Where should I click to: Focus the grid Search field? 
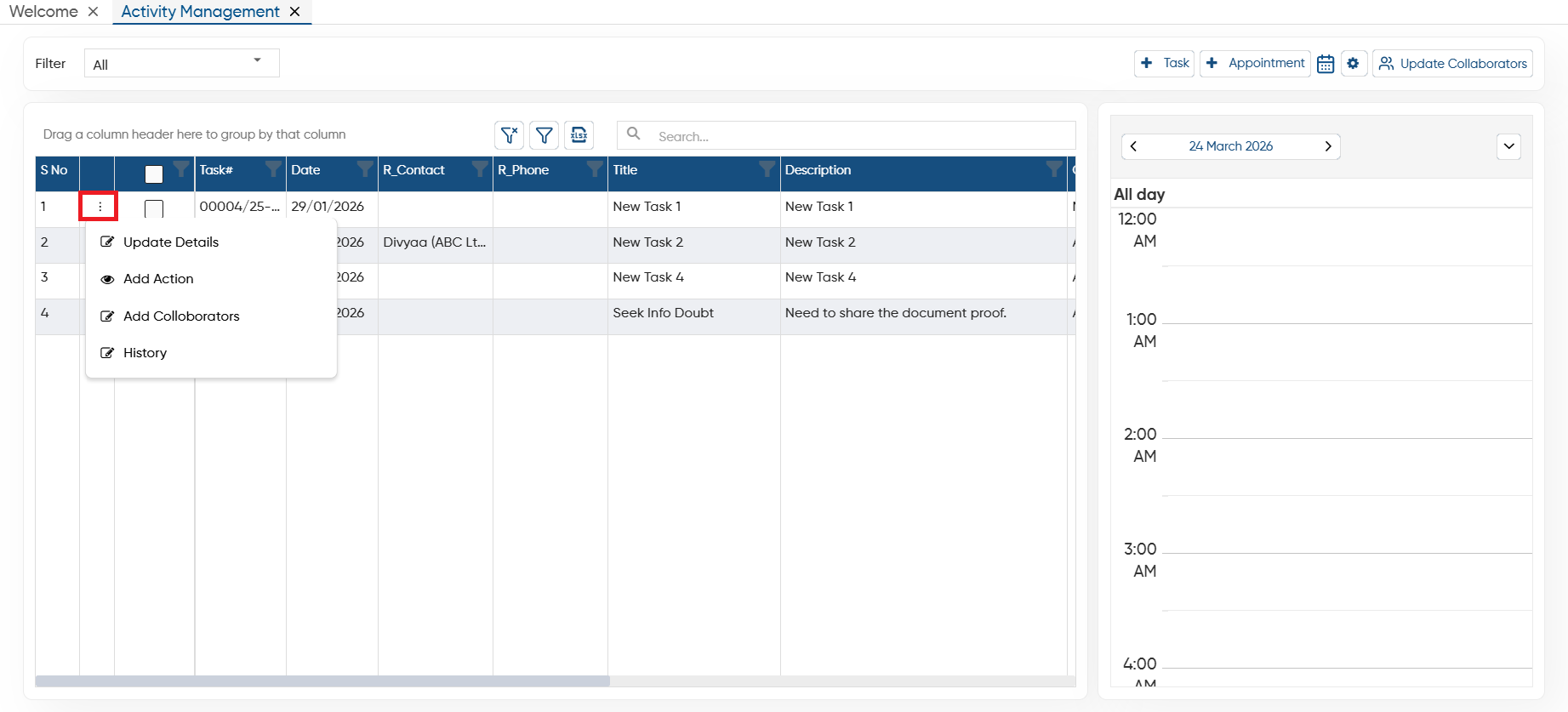tap(847, 135)
